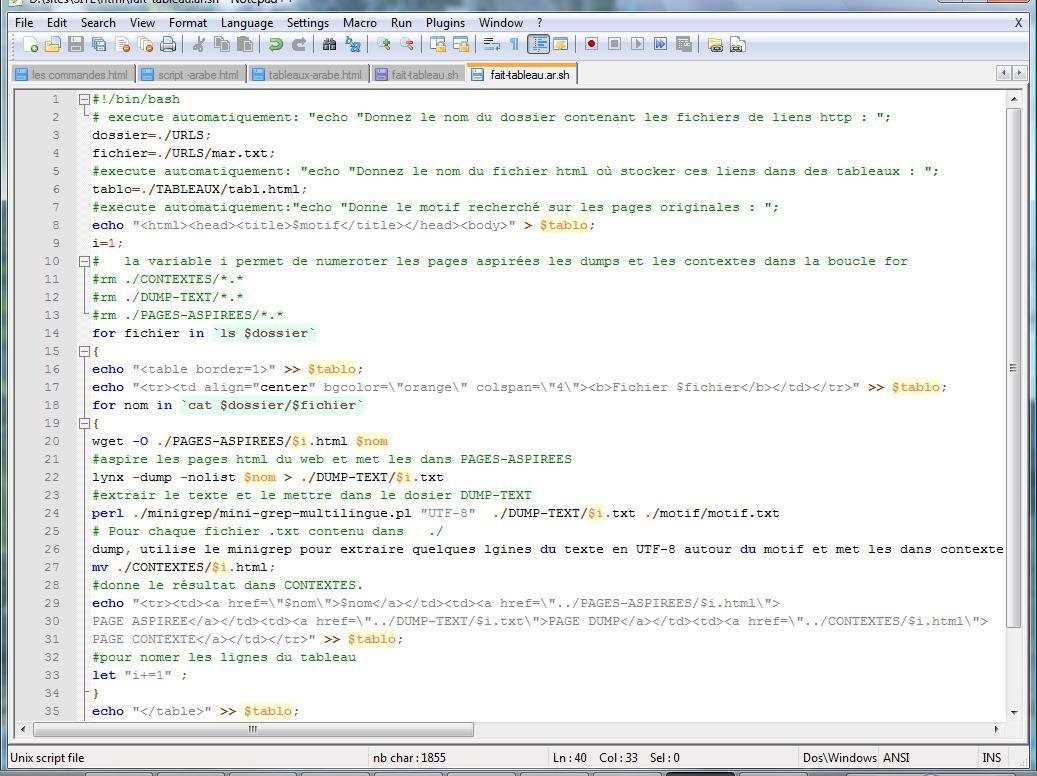Collapse fold marker at line 10
1037x776 pixels.
(84, 261)
